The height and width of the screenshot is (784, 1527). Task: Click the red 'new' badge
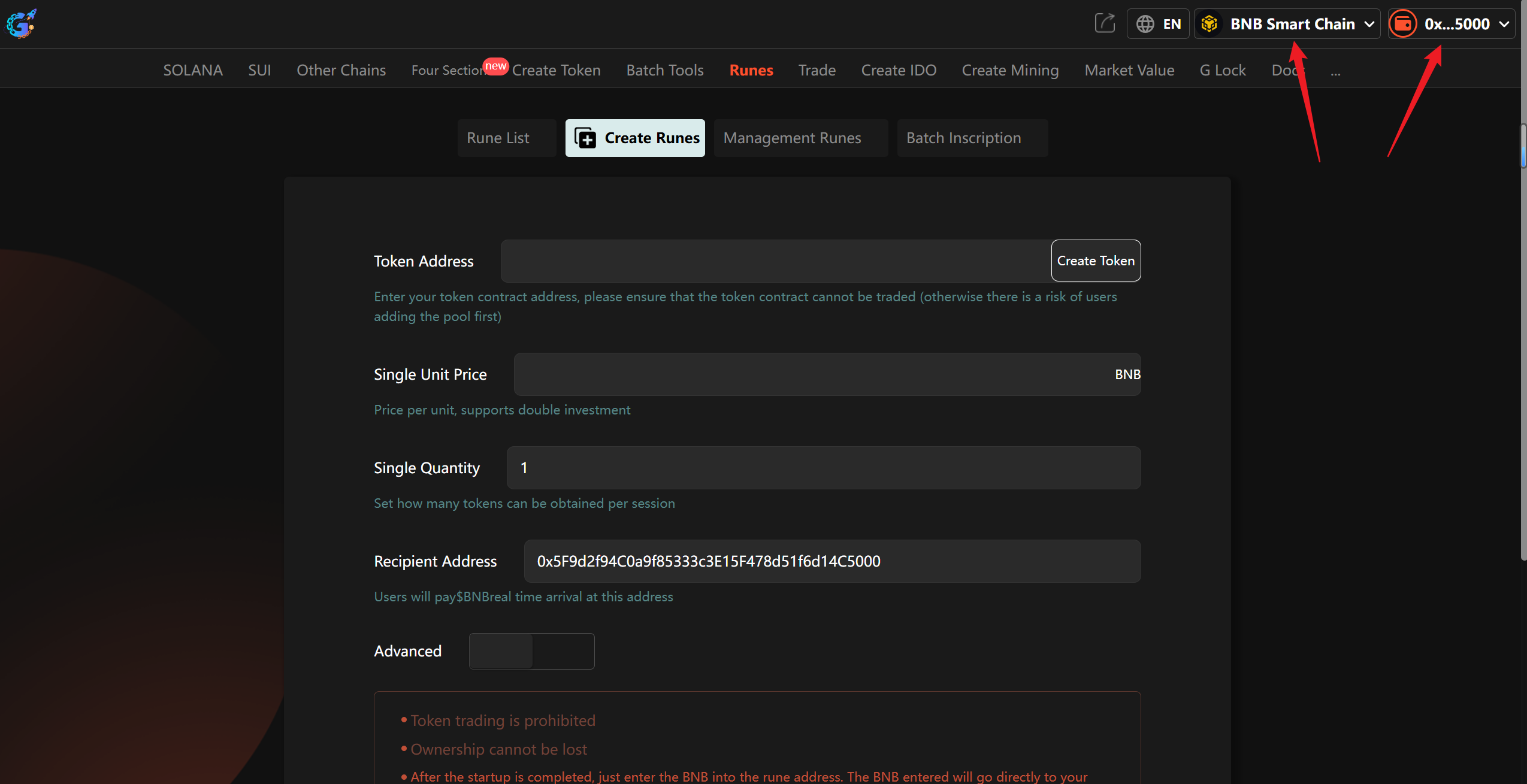point(495,66)
